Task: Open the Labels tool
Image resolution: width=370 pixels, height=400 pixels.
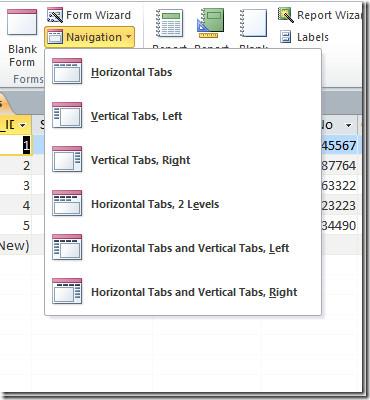Action: (304, 37)
